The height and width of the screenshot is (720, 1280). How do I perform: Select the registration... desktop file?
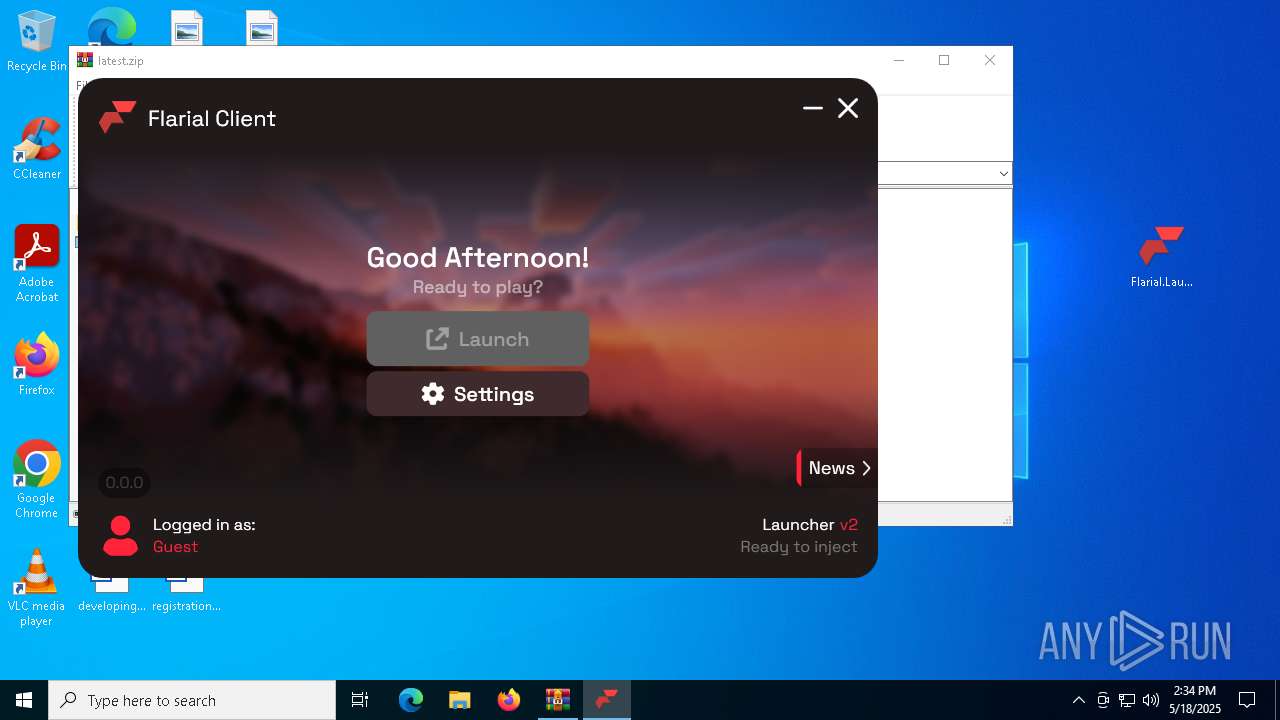(x=186, y=596)
